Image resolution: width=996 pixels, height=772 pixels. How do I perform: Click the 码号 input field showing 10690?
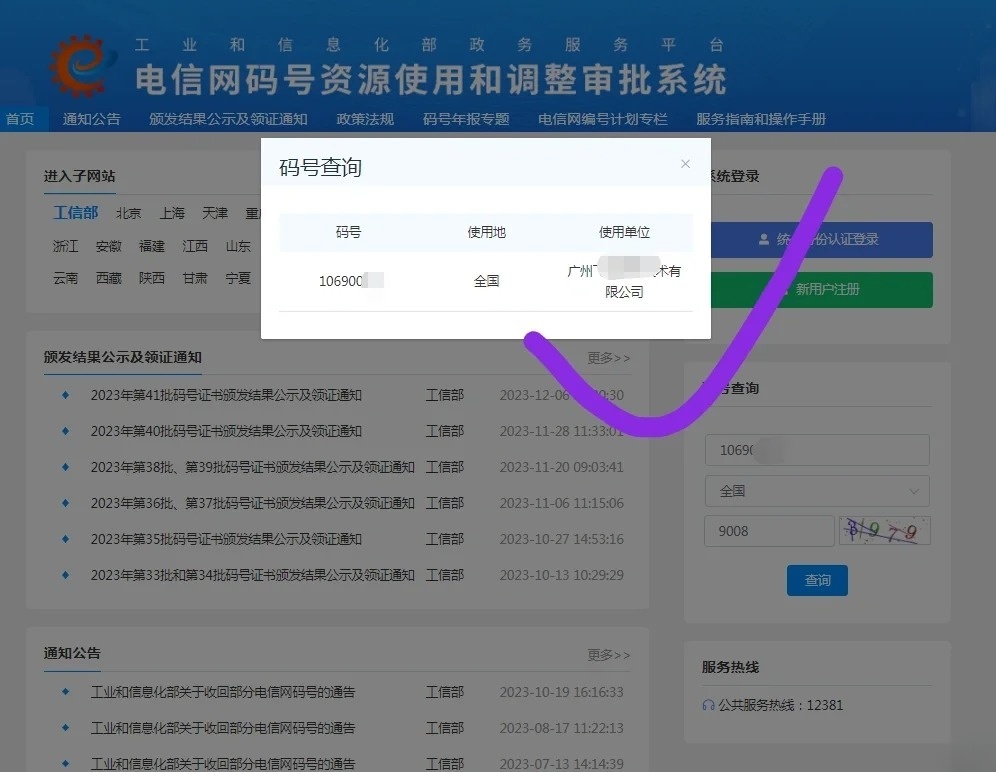tap(817, 450)
